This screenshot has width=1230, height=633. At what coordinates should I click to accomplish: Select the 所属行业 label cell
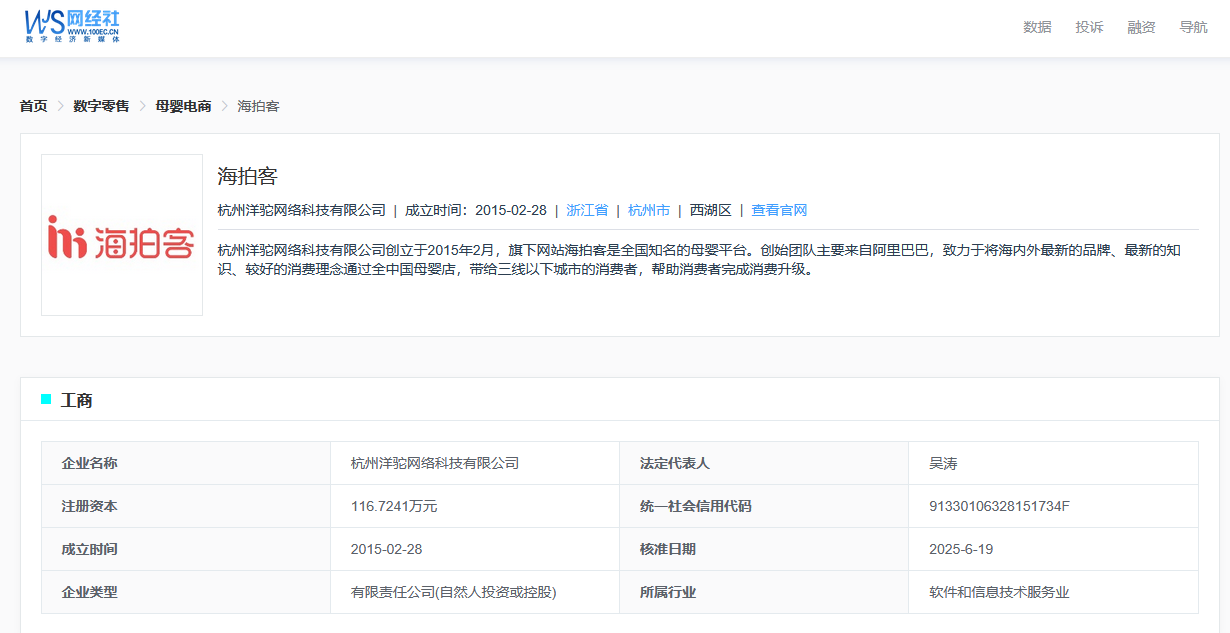point(764,592)
